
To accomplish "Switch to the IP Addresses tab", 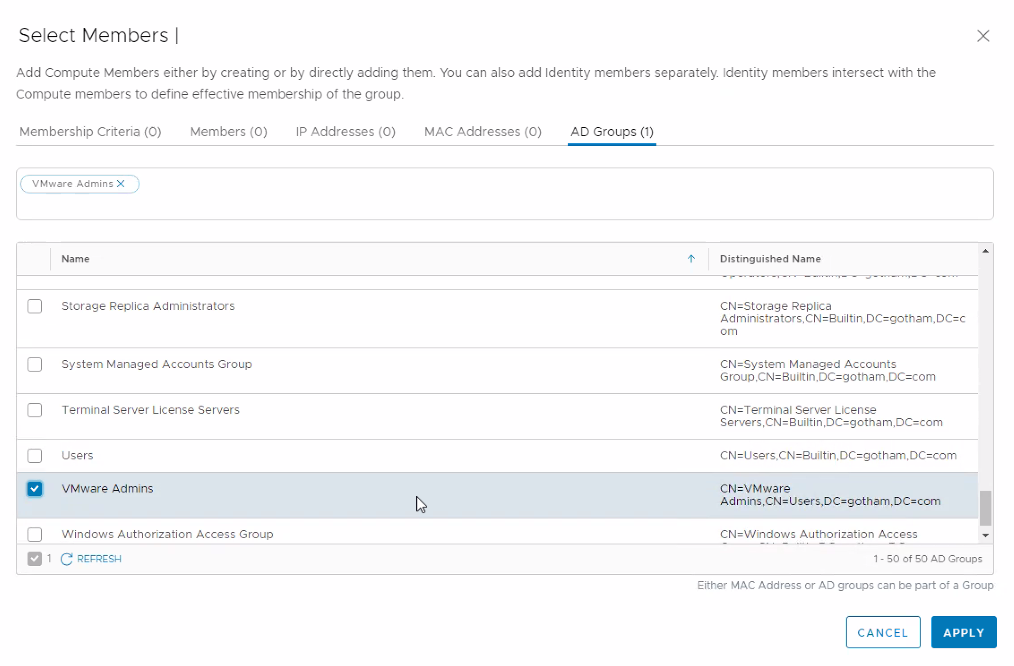I will (x=345, y=132).
